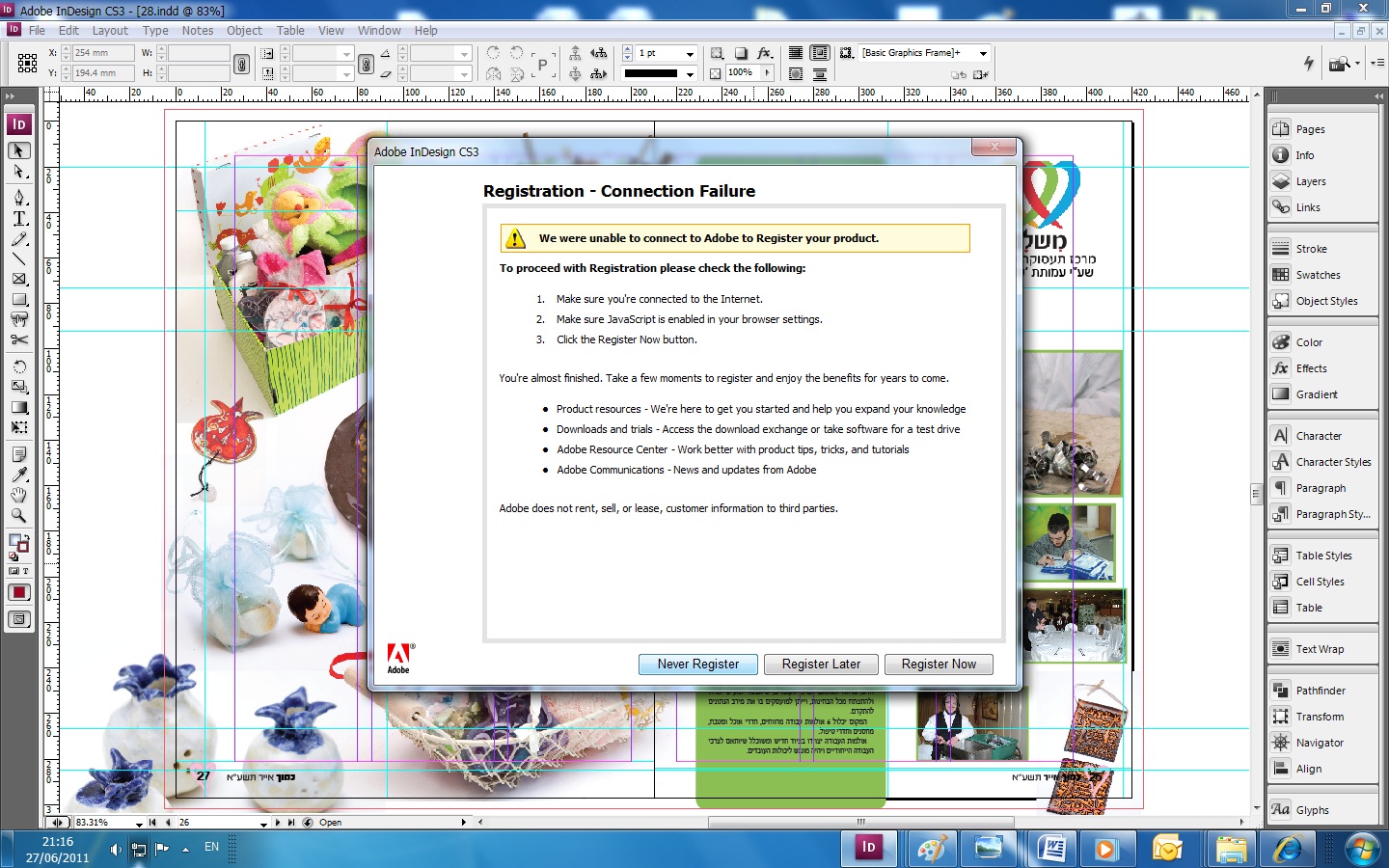This screenshot has width=1389, height=868.
Task: Click the Register Now button
Action: [x=939, y=665]
